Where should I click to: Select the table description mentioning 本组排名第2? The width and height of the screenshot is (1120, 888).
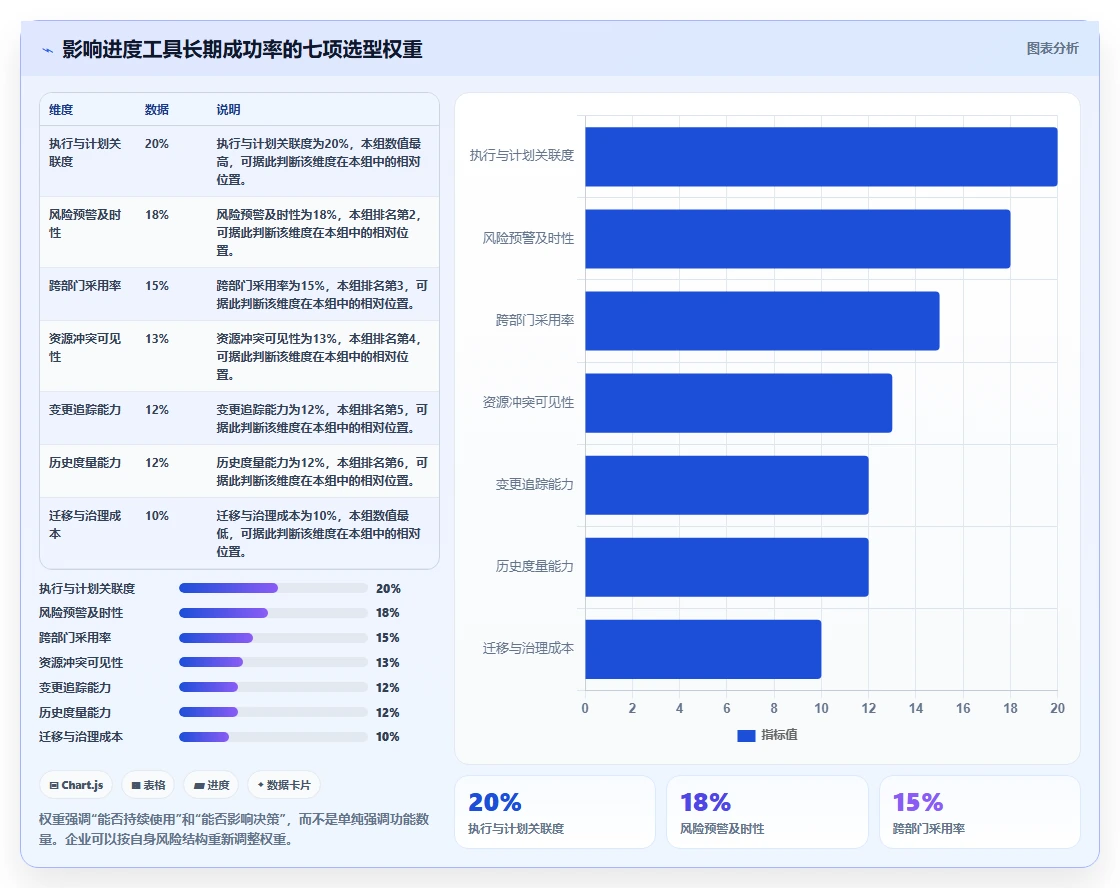pos(319,232)
